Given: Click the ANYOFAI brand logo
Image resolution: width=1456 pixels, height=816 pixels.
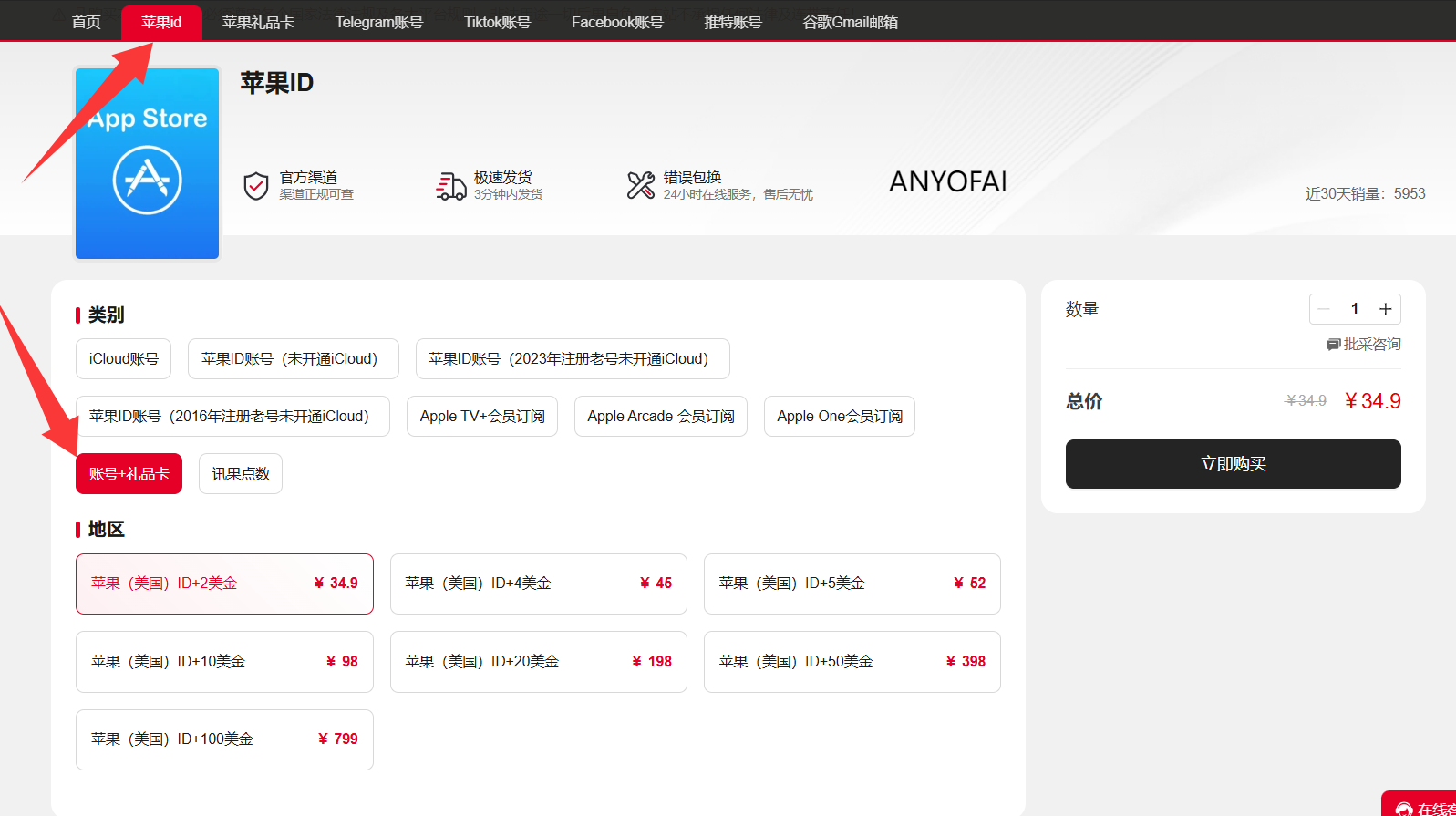Looking at the screenshot, I should click(x=948, y=181).
